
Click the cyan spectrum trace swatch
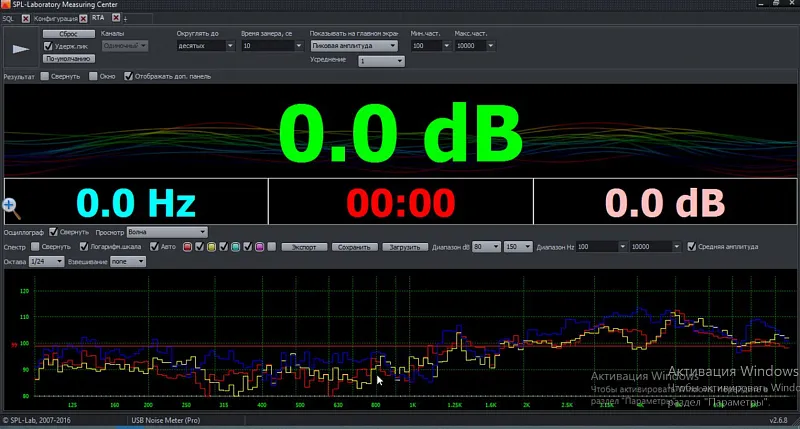[x=235, y=246]
